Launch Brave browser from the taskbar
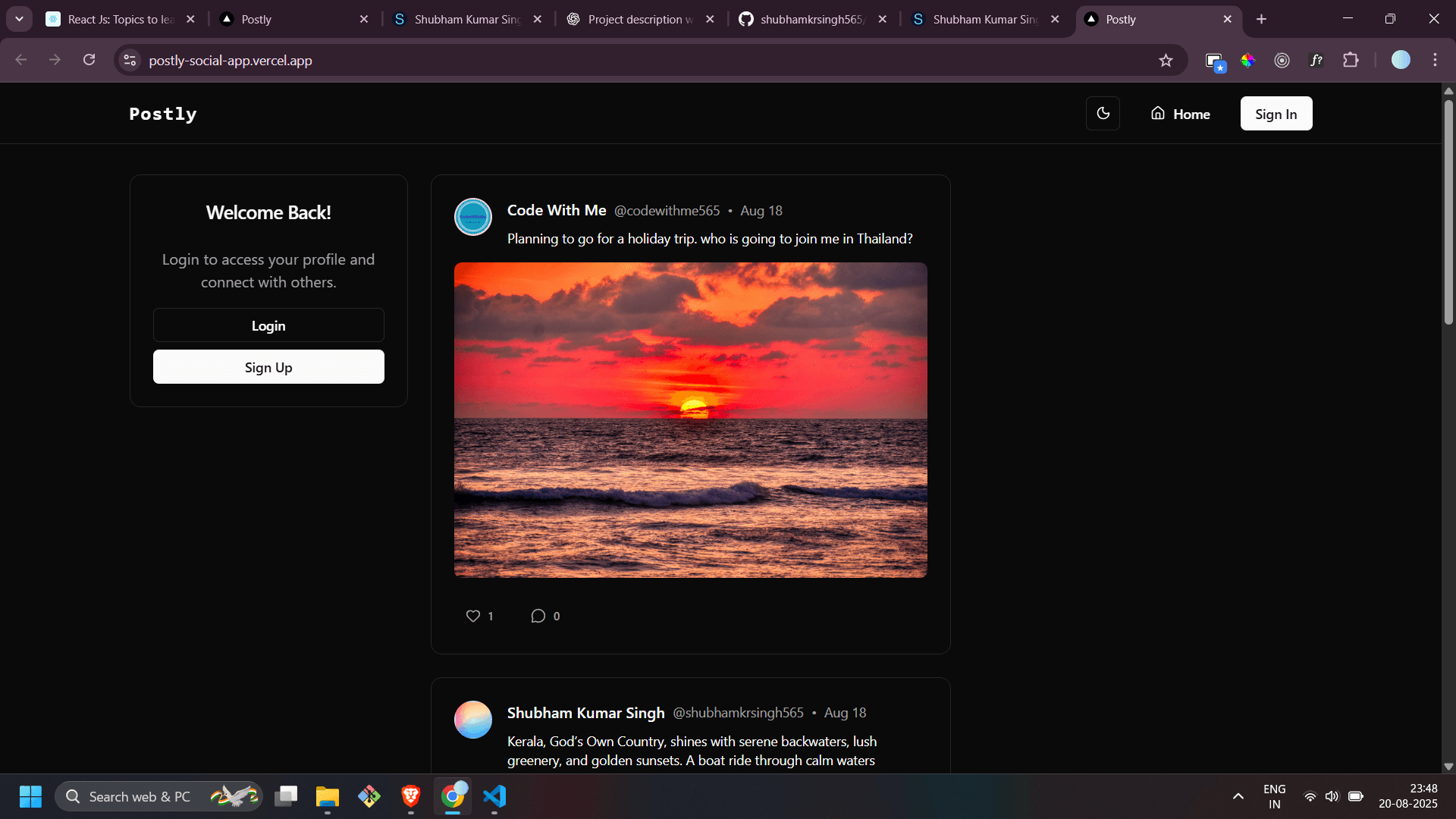This screenshot has width=1456, height=819. (410, 796)
